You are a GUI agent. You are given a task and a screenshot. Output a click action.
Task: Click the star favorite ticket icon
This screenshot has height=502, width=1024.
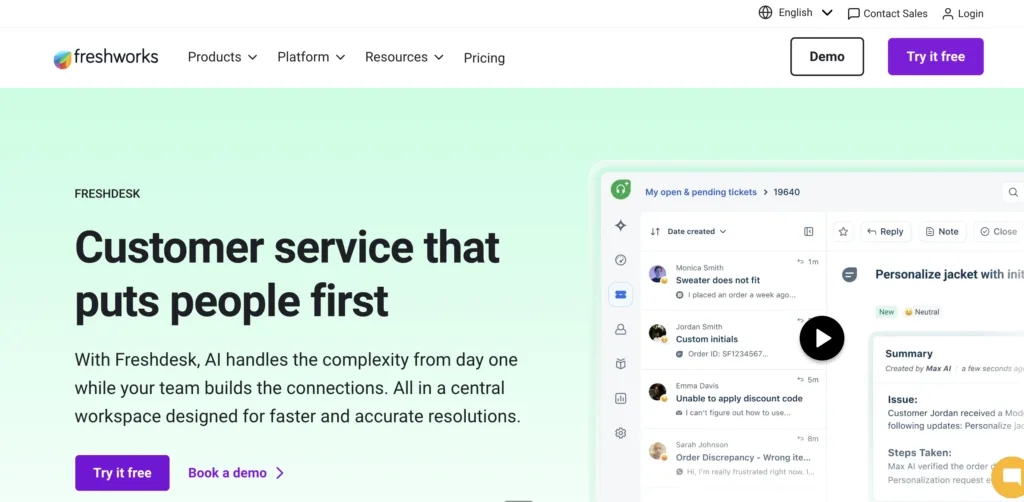[x=843, y=231]
